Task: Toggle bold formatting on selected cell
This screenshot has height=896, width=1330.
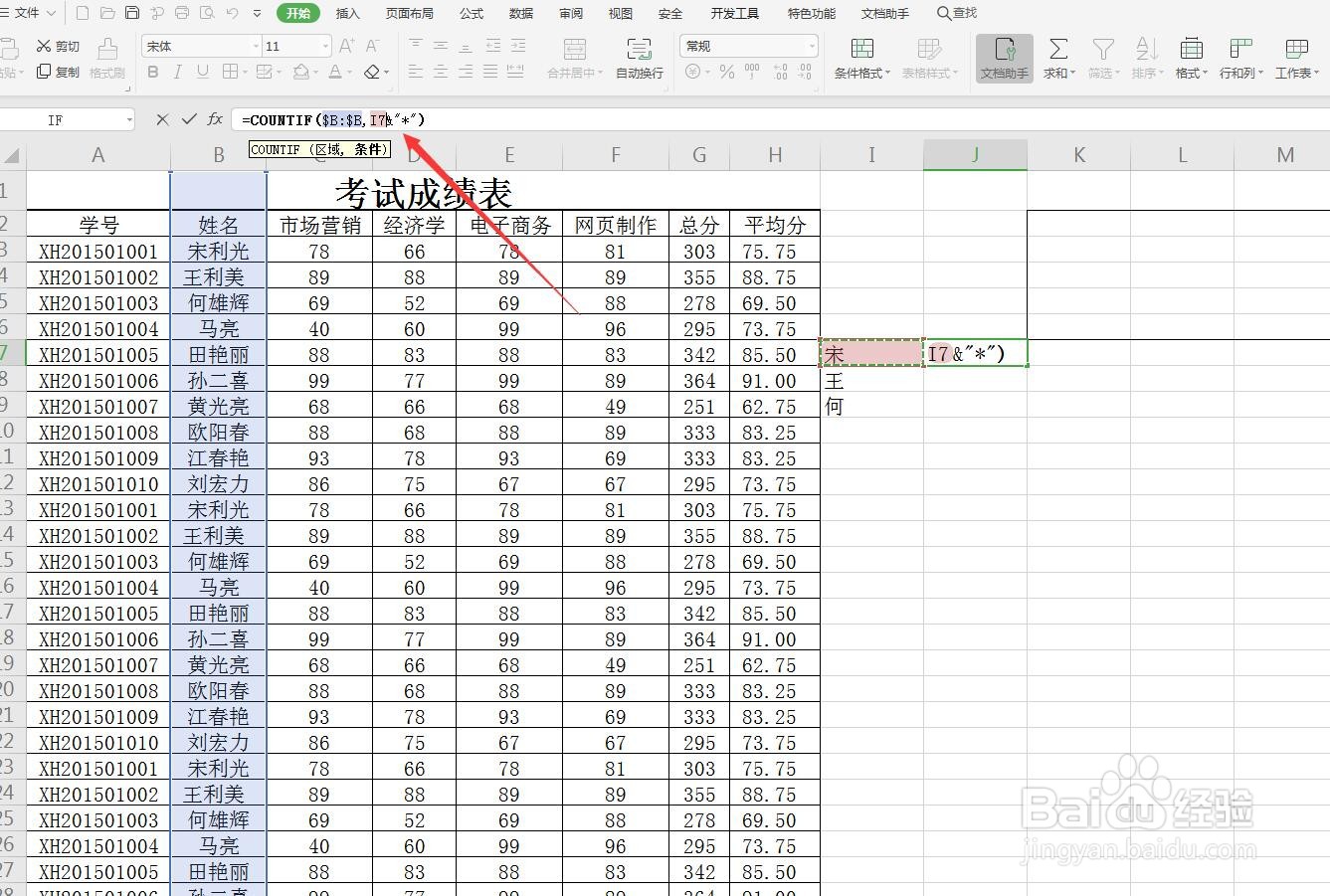Action: (152, 72)
